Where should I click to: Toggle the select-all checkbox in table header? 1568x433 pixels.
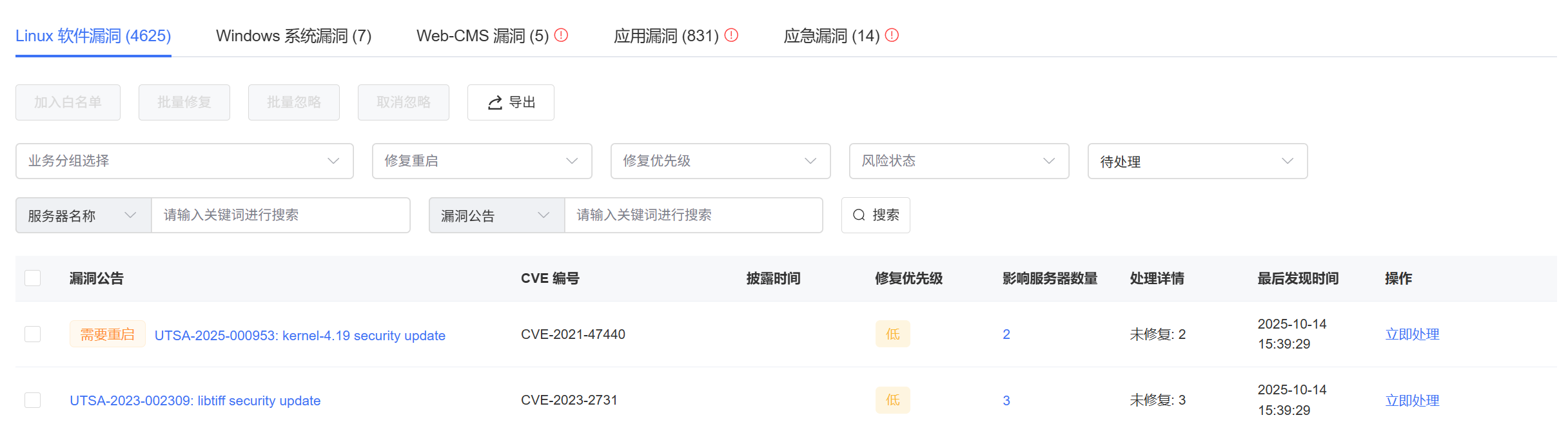point(32,278)
